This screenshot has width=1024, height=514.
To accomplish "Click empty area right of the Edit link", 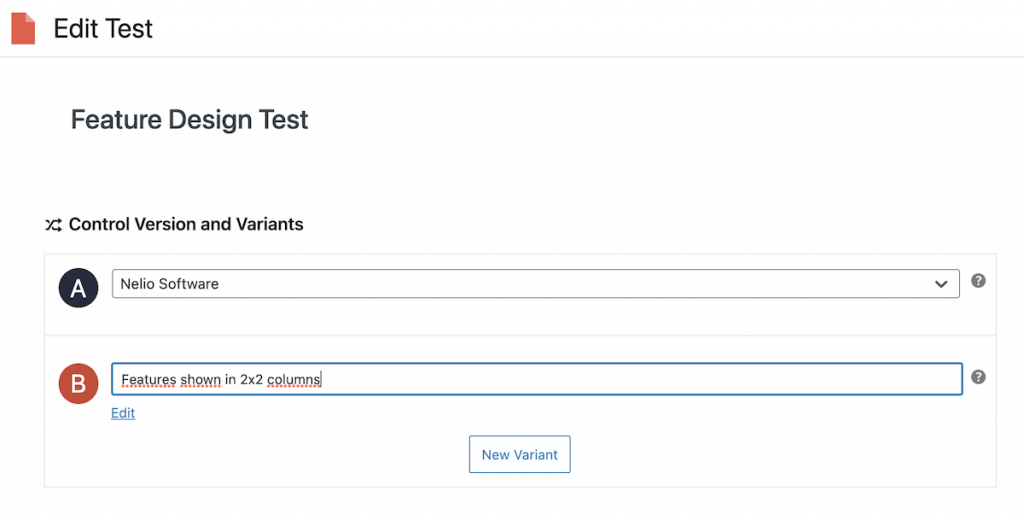I will point(522,413).
